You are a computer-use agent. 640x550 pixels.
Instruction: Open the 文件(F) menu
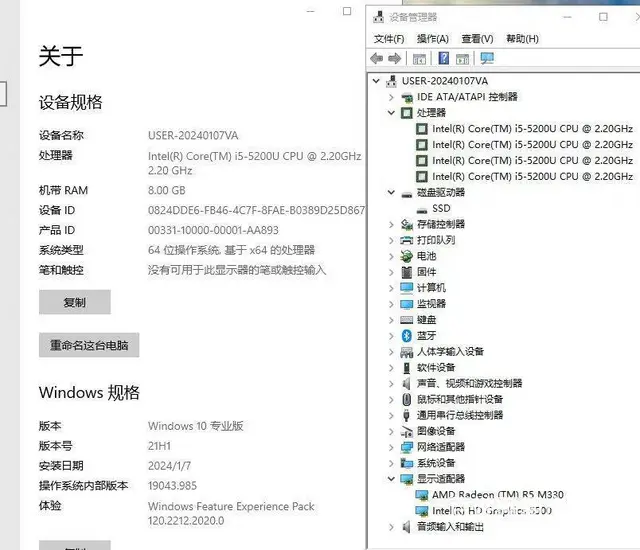pos(389,39)
